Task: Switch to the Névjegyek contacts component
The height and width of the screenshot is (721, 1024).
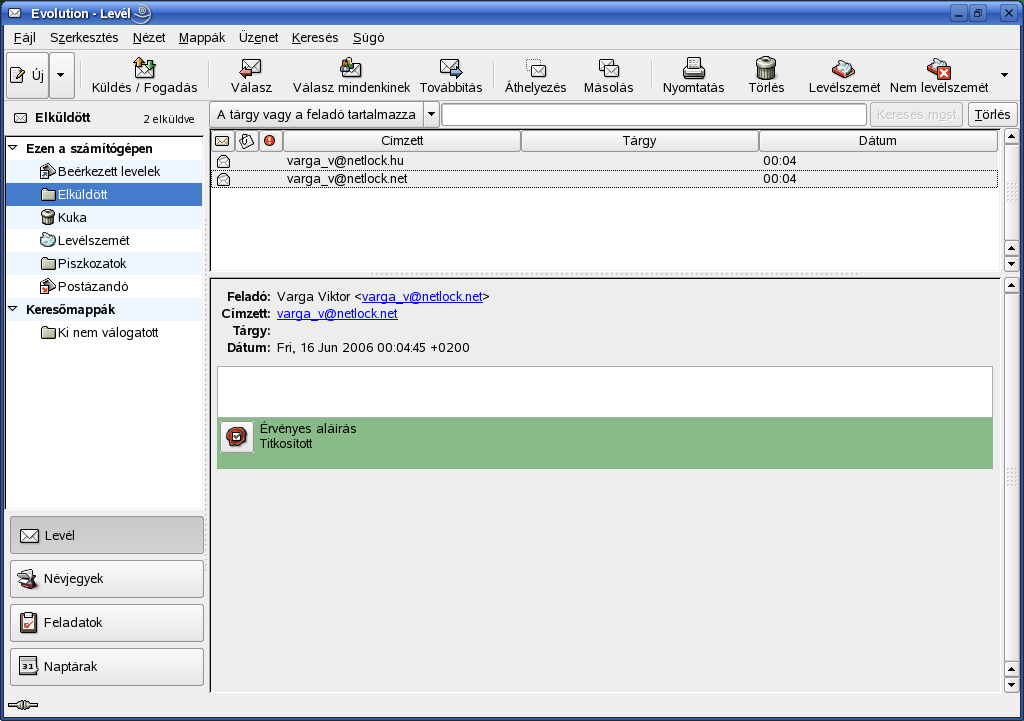Action: [x=107, y=579]
